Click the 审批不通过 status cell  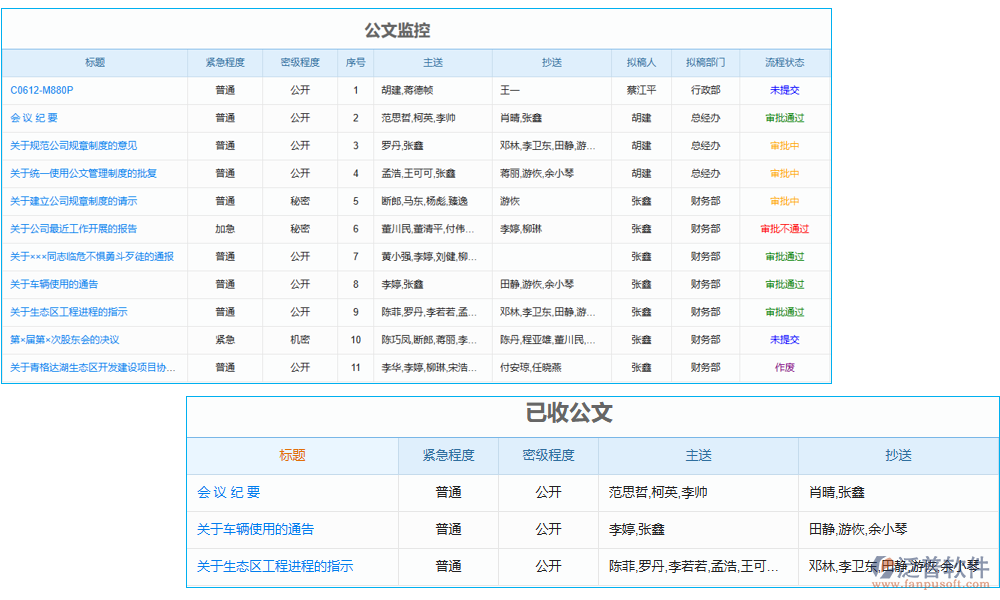pyautogui.click(x=784, y=229)
